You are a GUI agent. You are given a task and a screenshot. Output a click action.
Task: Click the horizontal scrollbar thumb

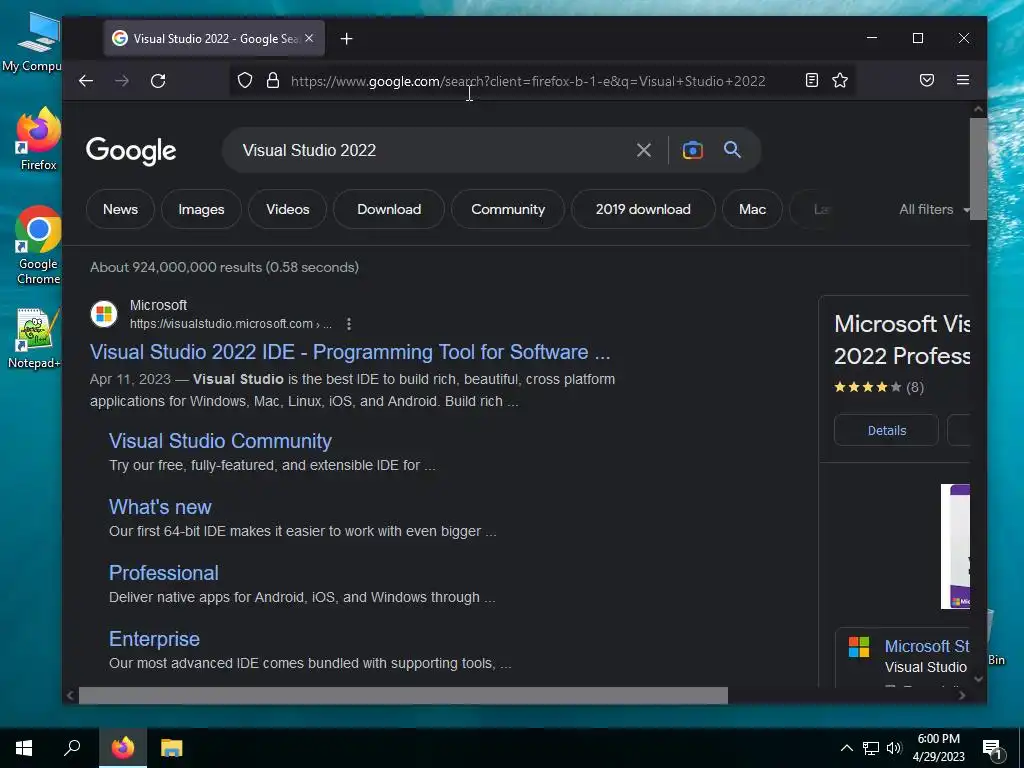403,696
